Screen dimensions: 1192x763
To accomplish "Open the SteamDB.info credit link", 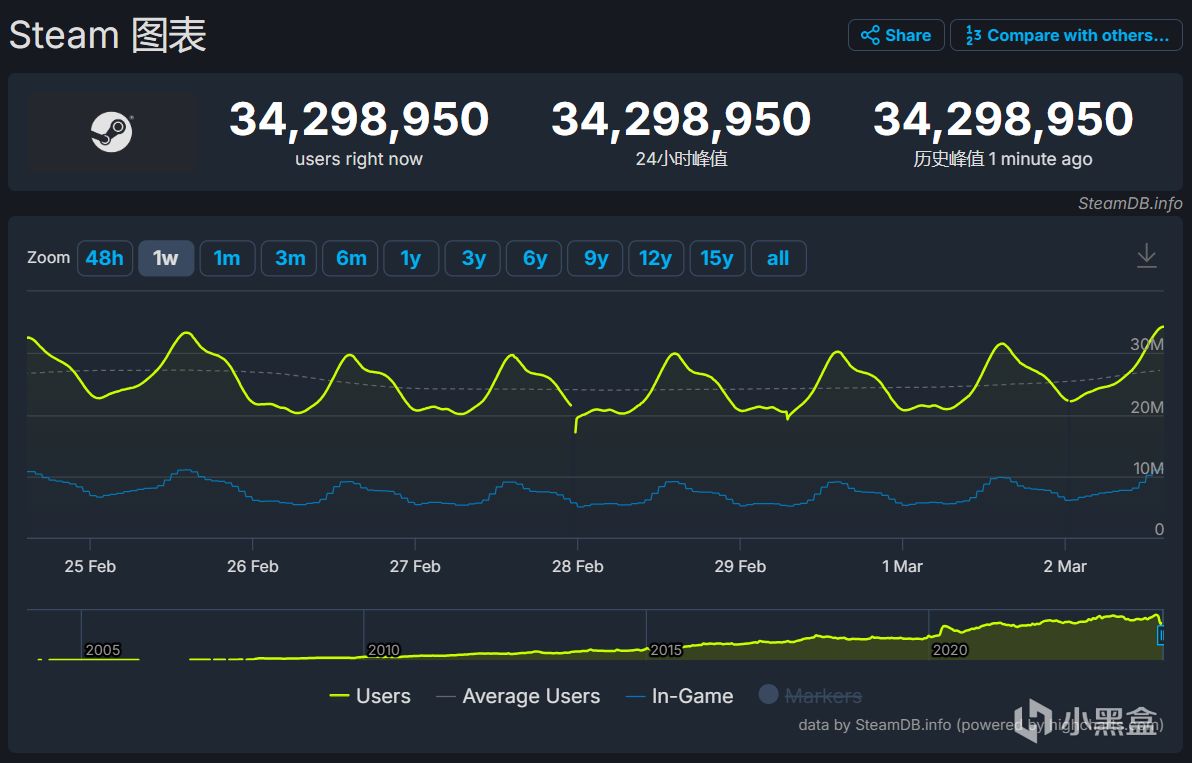I will [1130, 203].
